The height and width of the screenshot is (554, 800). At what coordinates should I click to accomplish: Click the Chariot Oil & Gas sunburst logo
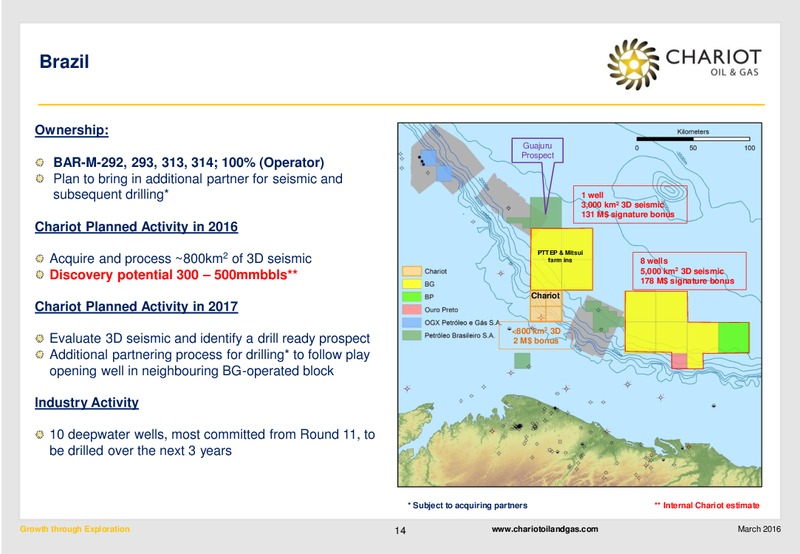[x=633, y=64]
